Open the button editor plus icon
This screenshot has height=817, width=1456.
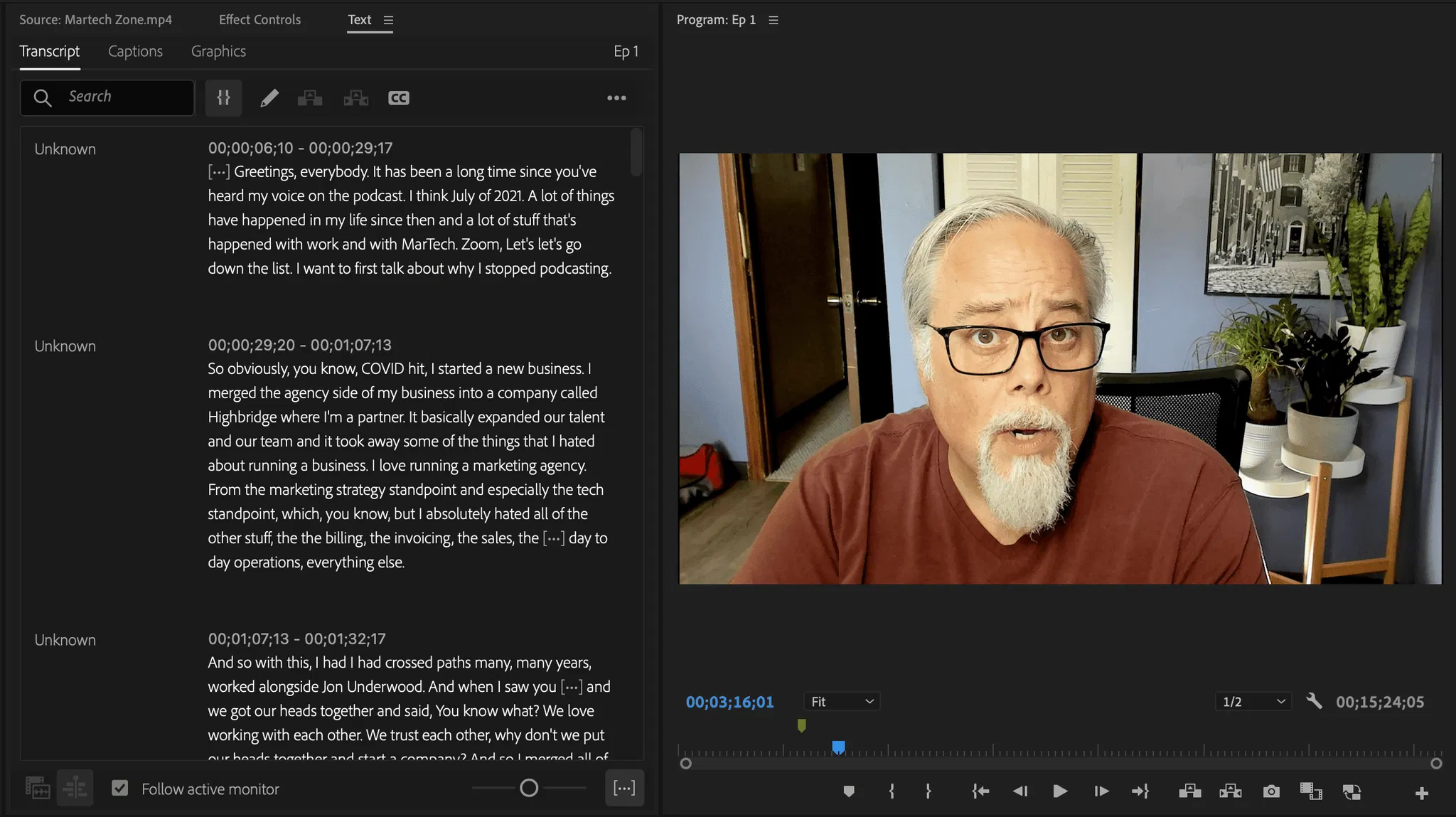click(x=1422, y=793)
